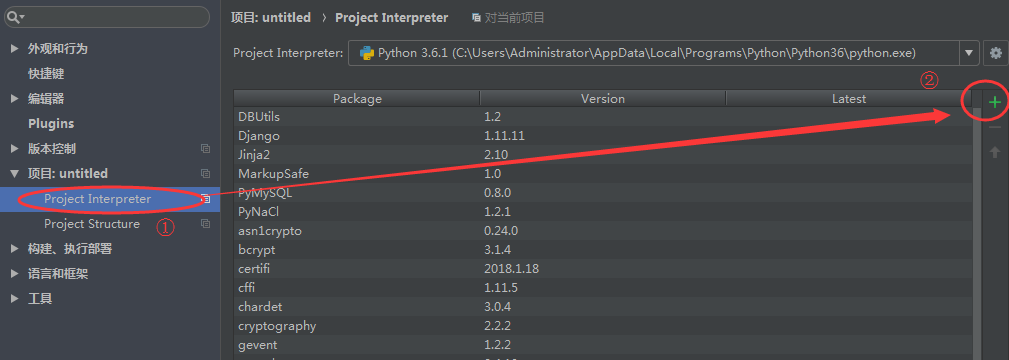Screen dimensions: 1009x360
Task: Select the Django package row
Action: (603, 136)
